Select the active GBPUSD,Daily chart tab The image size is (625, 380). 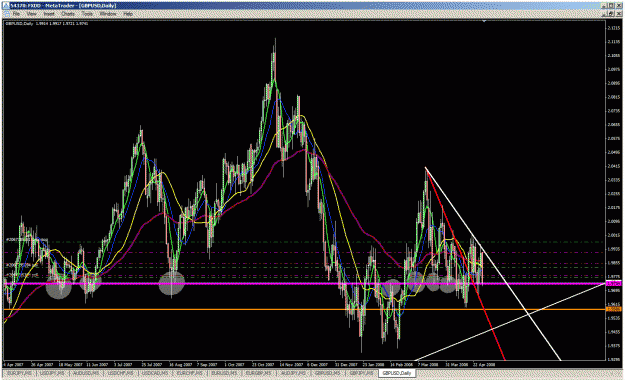tap(397, 373)
